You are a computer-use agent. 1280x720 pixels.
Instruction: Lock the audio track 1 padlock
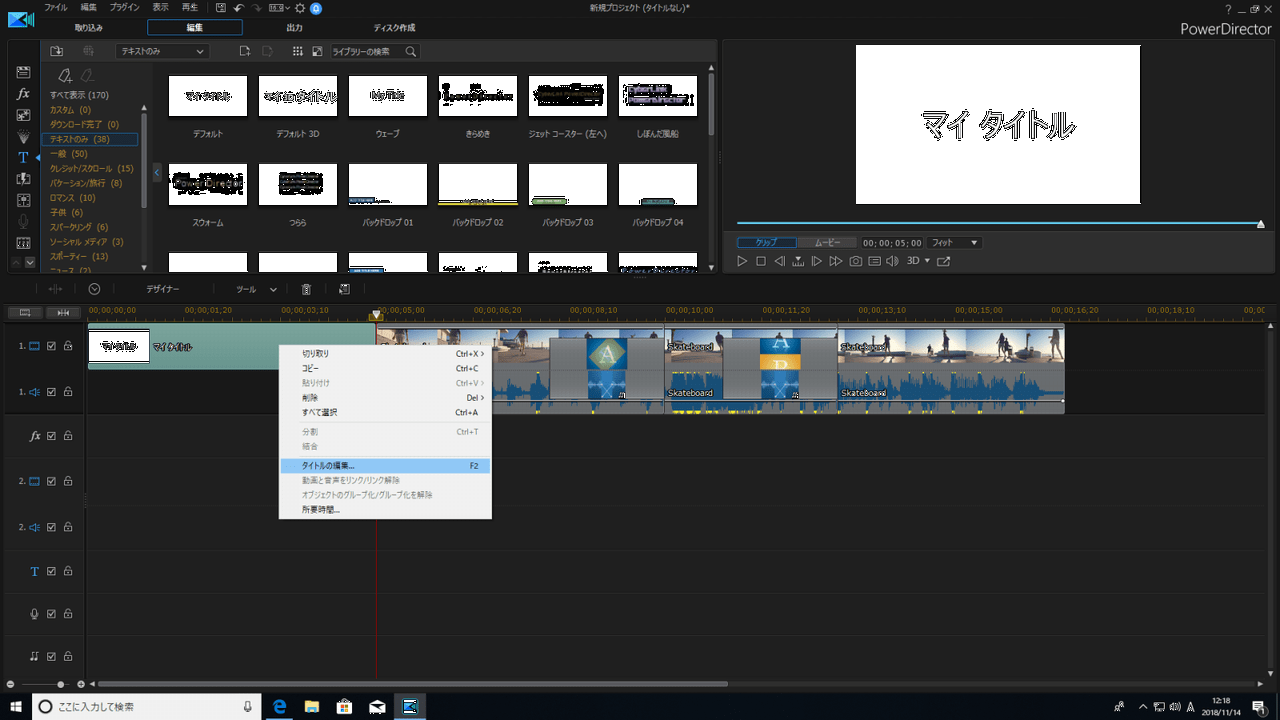(x=68, y=392)
